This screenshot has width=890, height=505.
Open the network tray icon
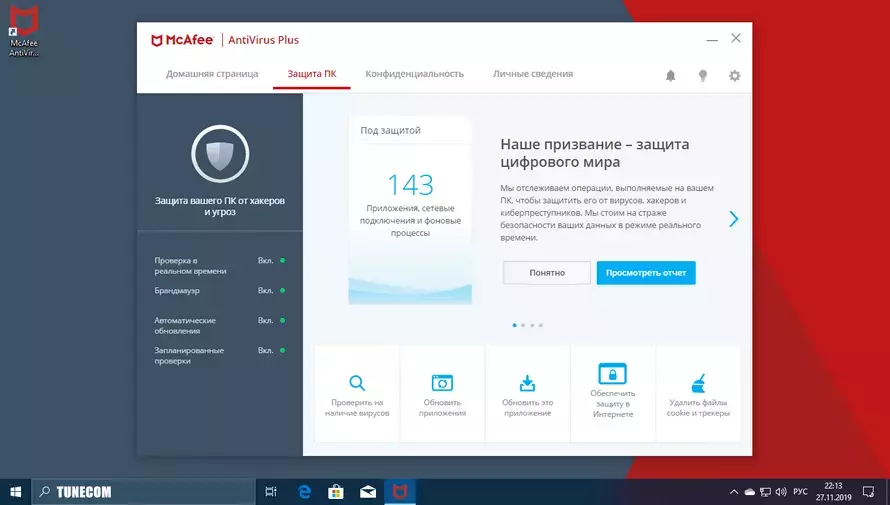[765, 492]
